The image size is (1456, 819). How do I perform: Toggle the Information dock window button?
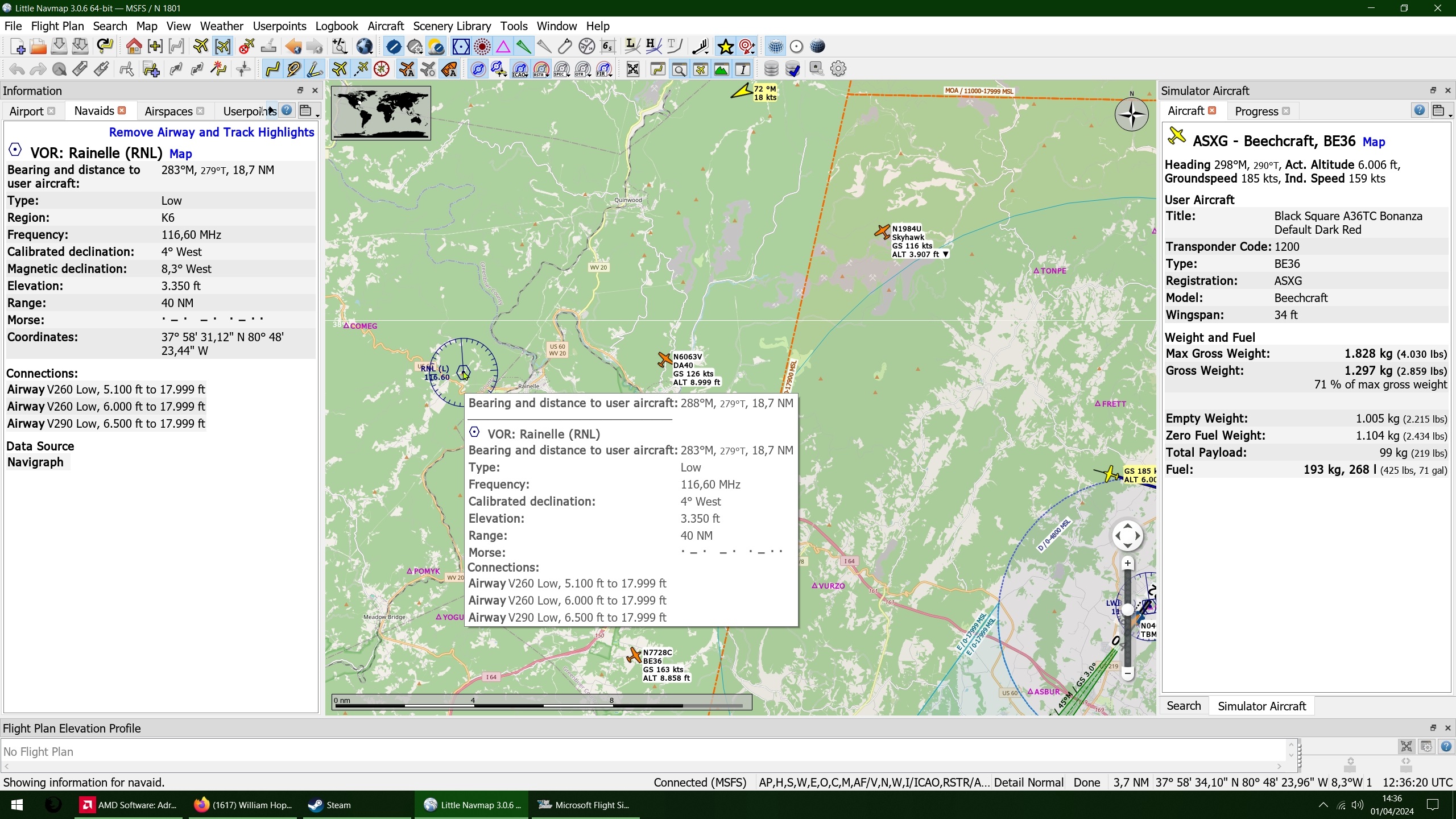(743, 69)
